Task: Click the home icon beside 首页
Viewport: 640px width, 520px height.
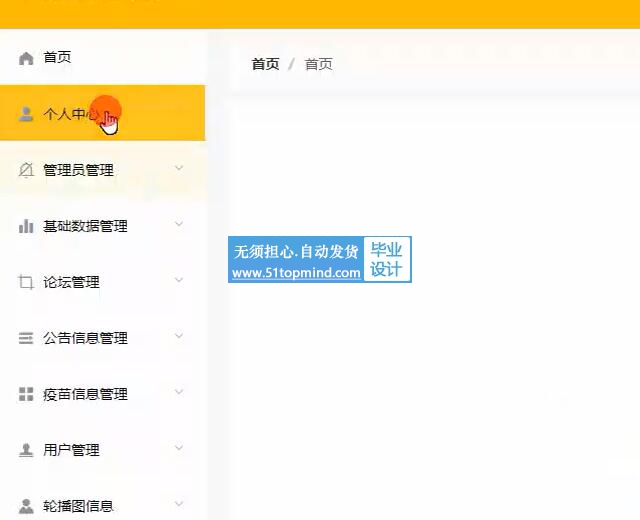Action: coord(26,58)
